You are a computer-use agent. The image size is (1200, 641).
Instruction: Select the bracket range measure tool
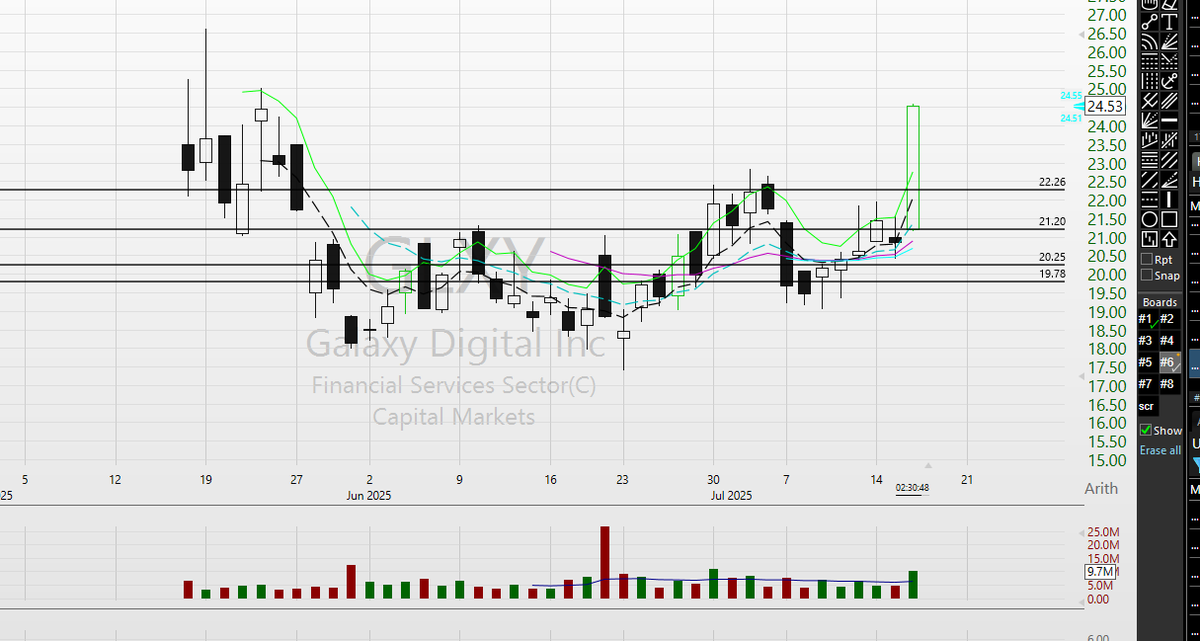click(x=1149, y=239)
